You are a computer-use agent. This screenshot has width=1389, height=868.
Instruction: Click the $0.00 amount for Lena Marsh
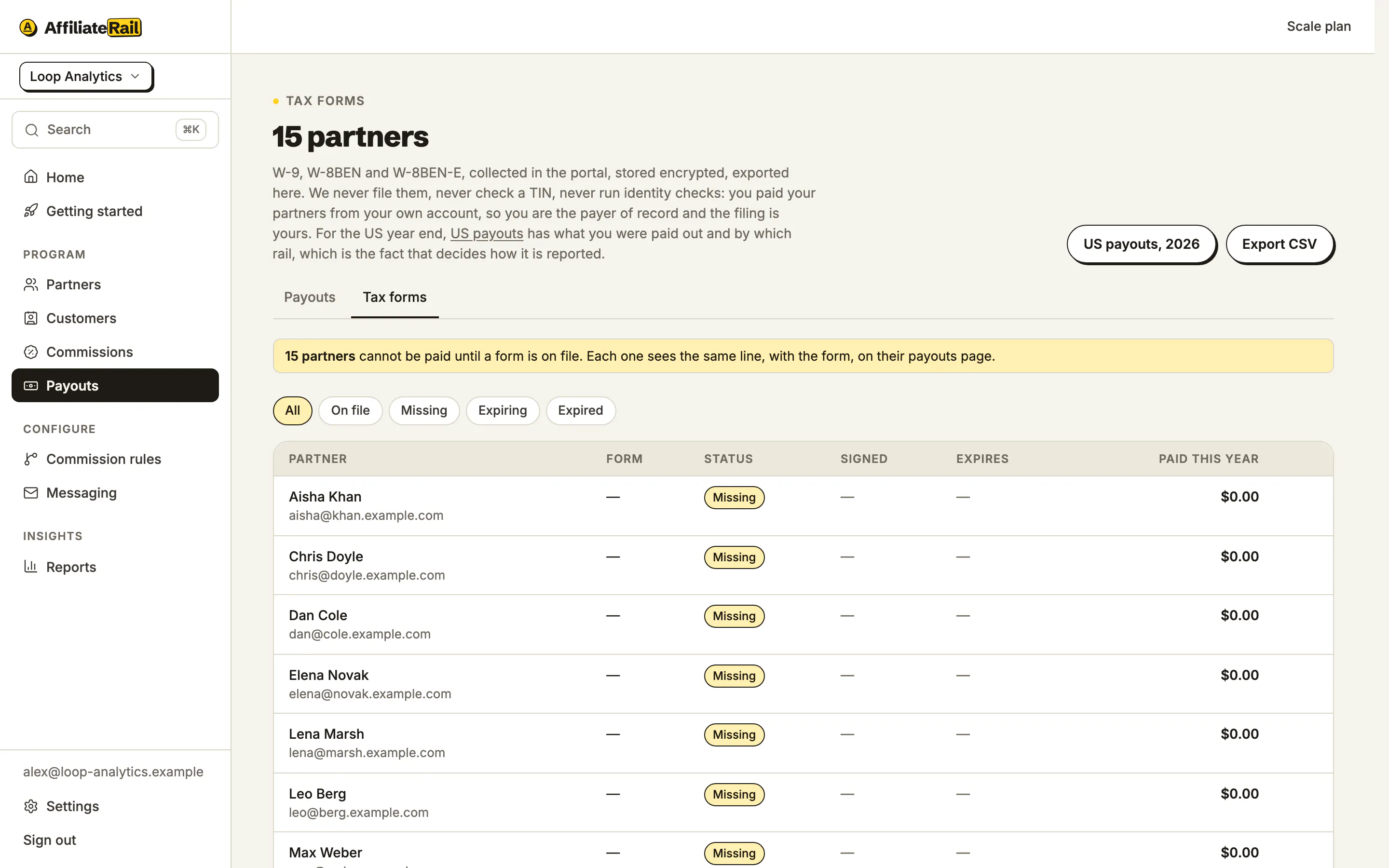click(x=1239, y=733)
